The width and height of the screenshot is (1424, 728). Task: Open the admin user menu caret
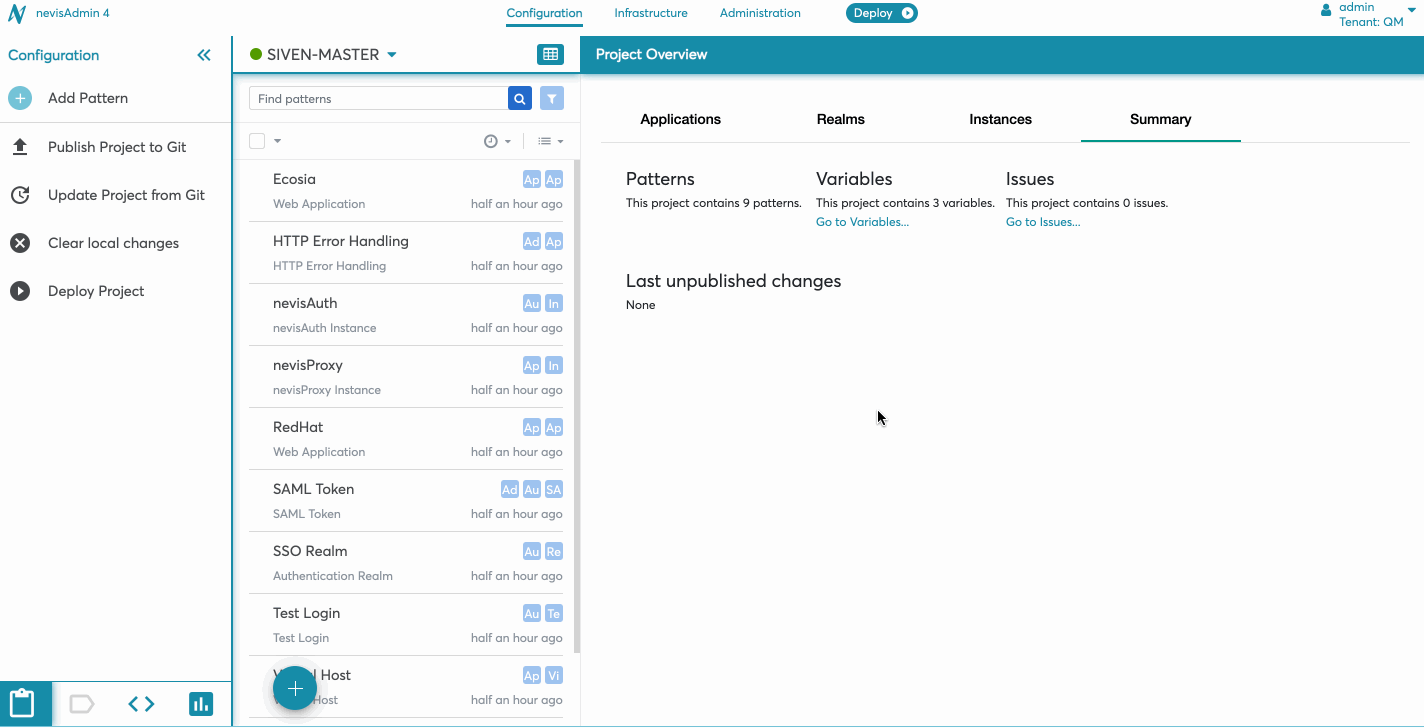click(1411, 9)
